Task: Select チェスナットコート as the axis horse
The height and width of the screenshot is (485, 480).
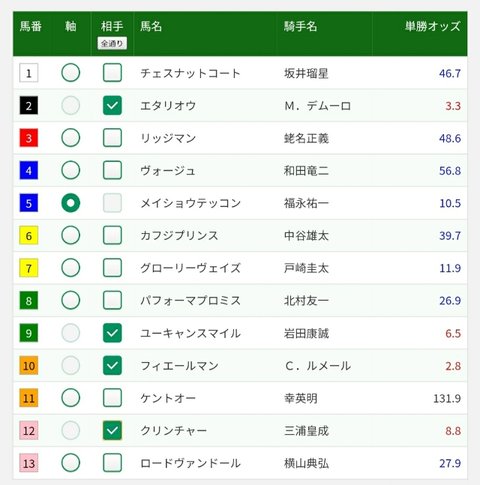Action: pos(71,73)
